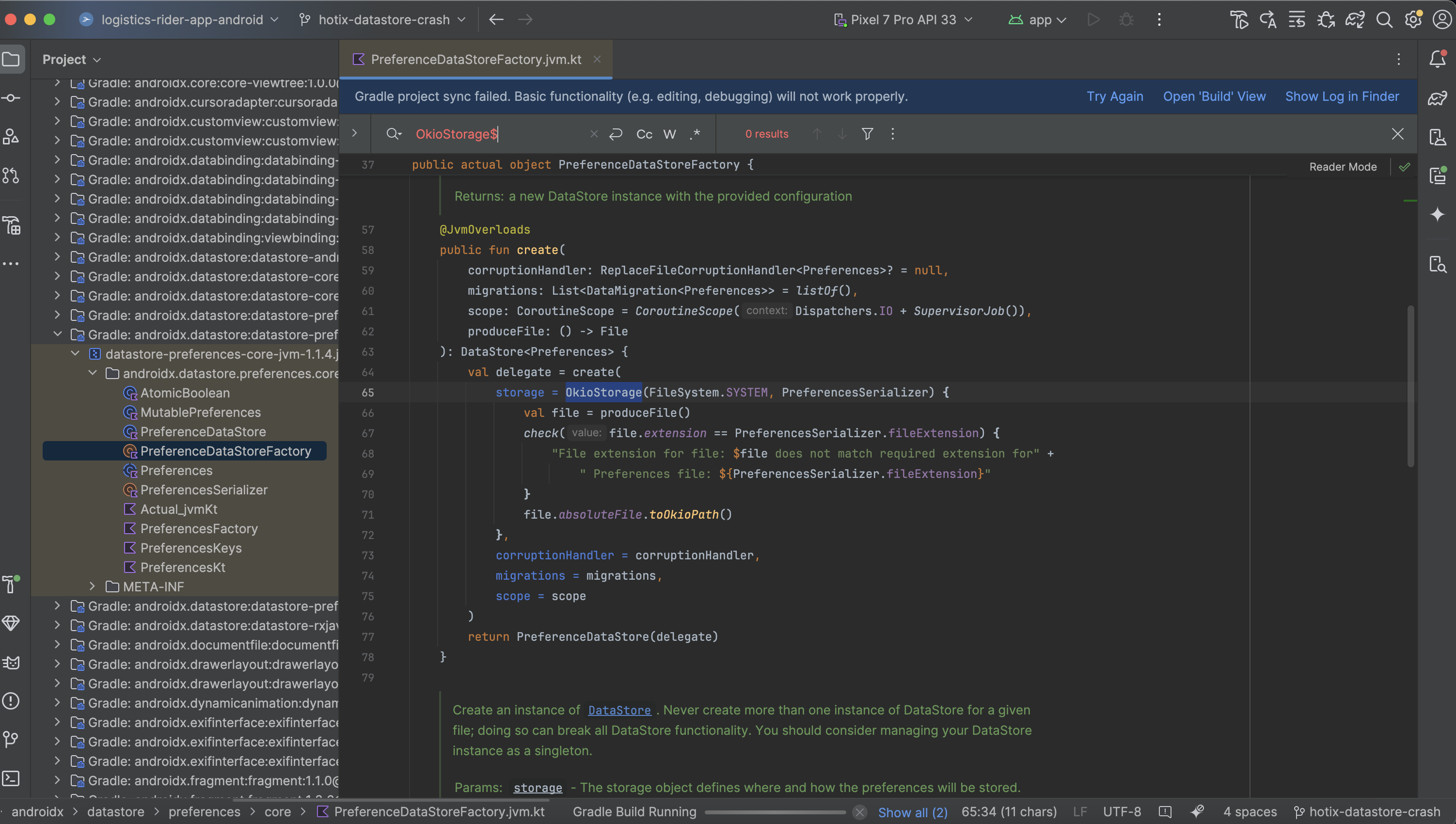Open the Pixel 7 Pro API 33 device dropdown

point(903,20)
